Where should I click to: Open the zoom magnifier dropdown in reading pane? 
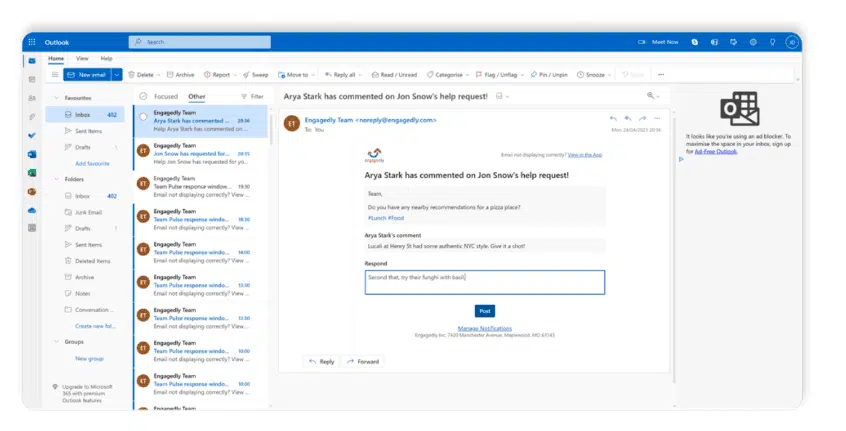coord(653,95)
